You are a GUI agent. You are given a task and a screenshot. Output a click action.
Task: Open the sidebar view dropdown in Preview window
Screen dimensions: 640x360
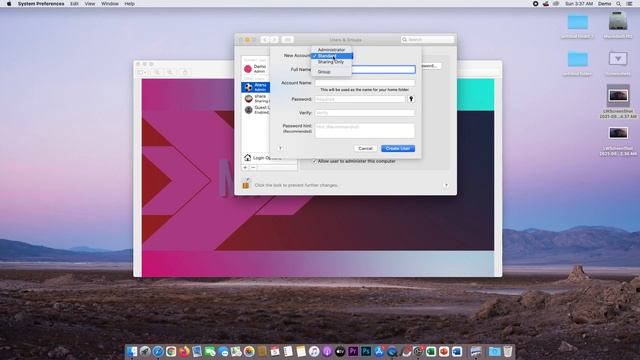coord(142,72)
